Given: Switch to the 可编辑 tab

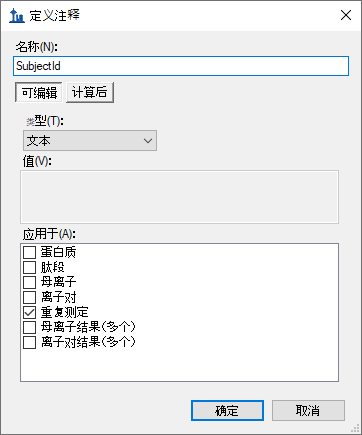Looking at the screenshot, I should 39,92.
